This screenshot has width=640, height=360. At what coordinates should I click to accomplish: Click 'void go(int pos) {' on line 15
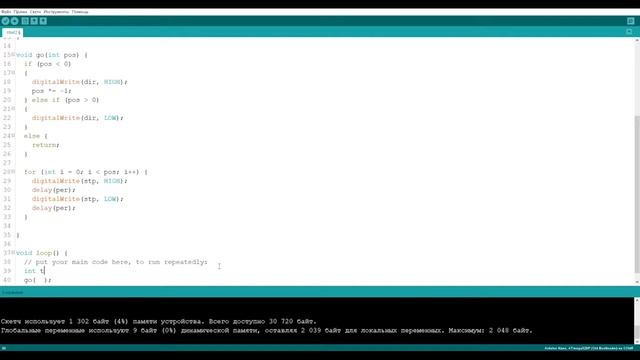click(51, 55)
